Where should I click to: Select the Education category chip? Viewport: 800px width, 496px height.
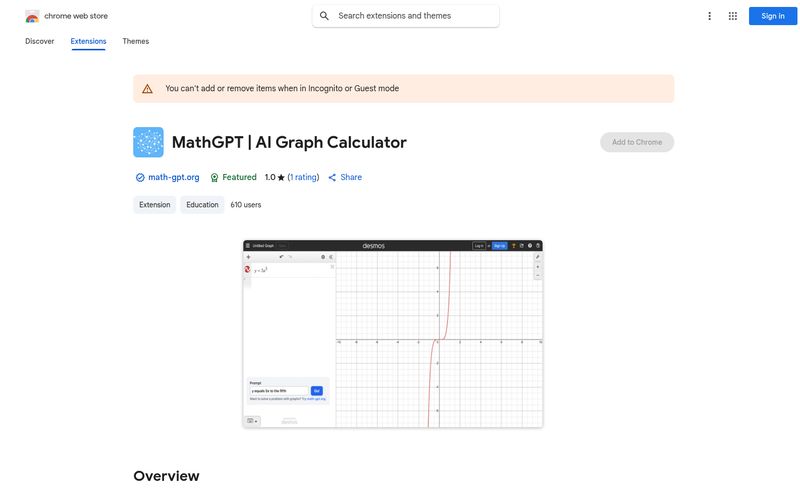202,205
